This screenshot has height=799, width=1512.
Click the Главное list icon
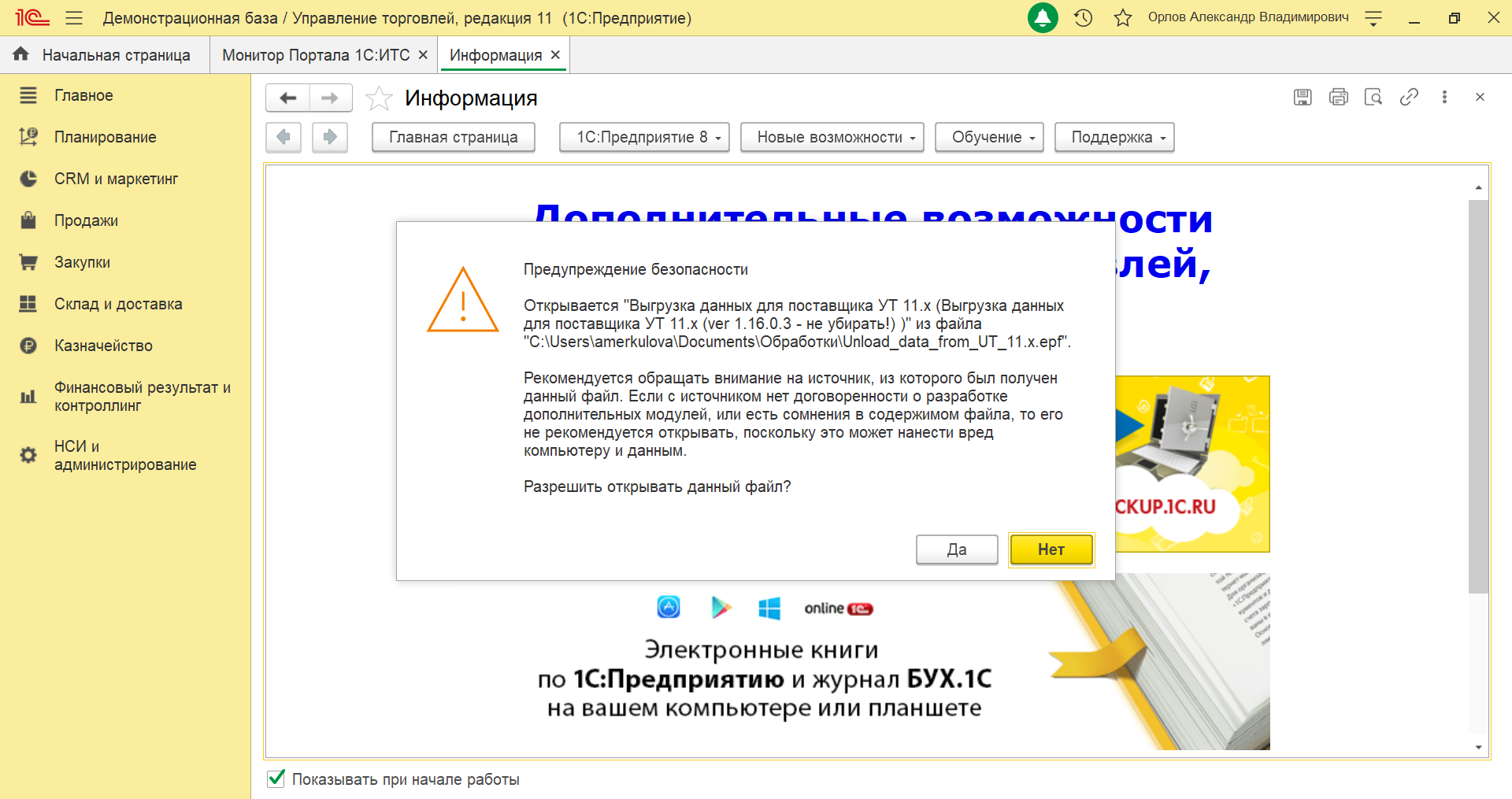point(28,95)
